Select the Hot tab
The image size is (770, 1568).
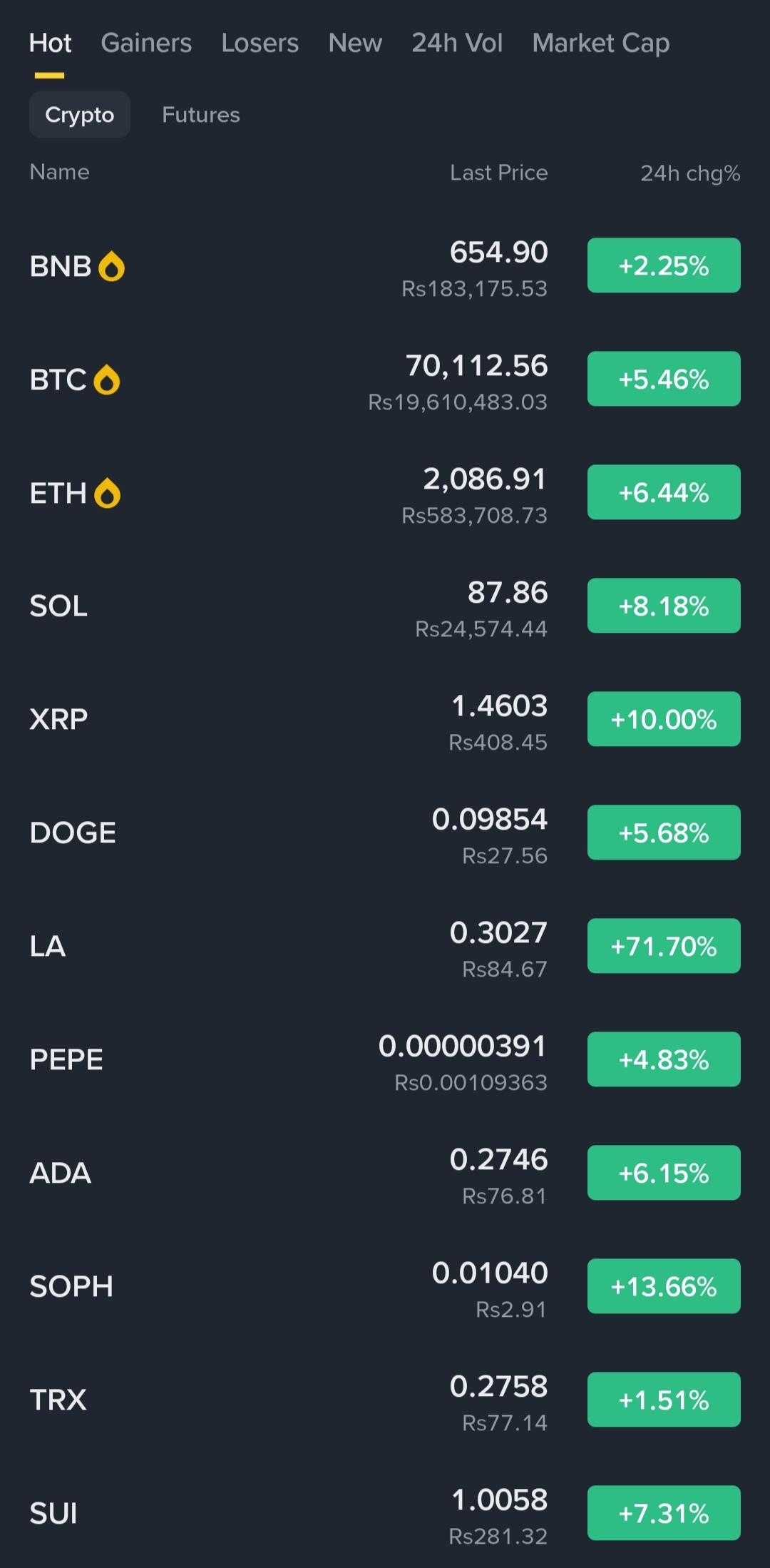pos(50,44)
